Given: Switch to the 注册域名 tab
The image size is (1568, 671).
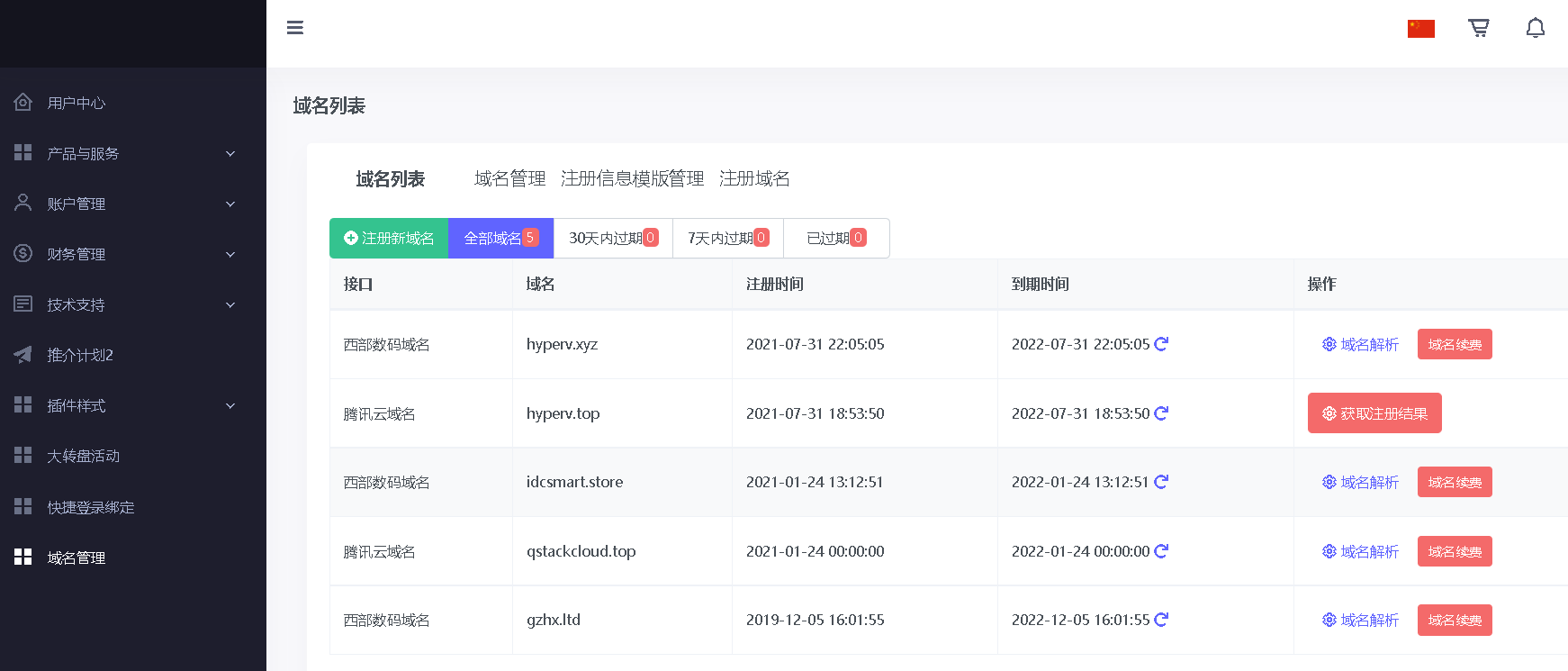Looking at the screenshot, I should coord(755,178).
